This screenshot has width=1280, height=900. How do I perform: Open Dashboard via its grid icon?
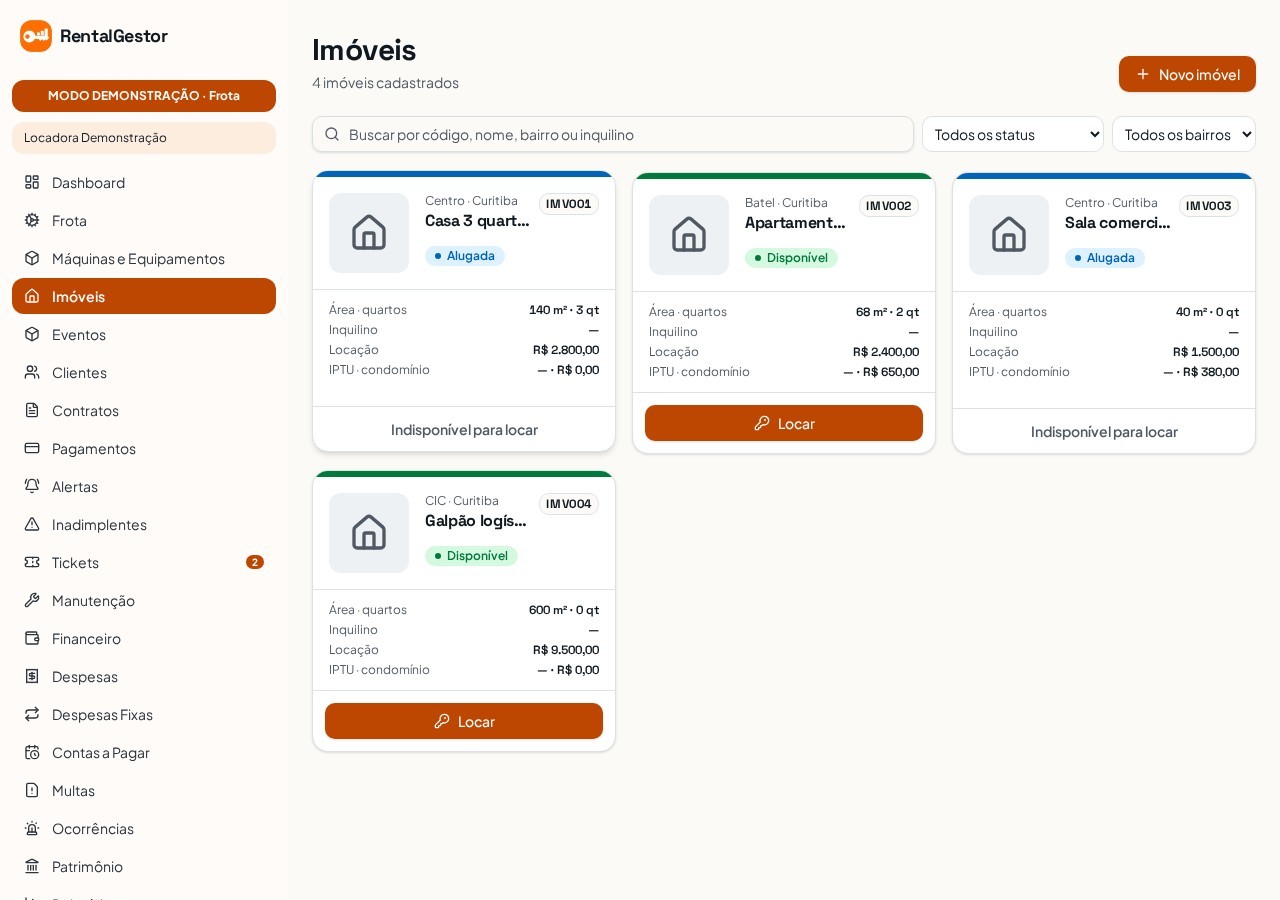32,182
